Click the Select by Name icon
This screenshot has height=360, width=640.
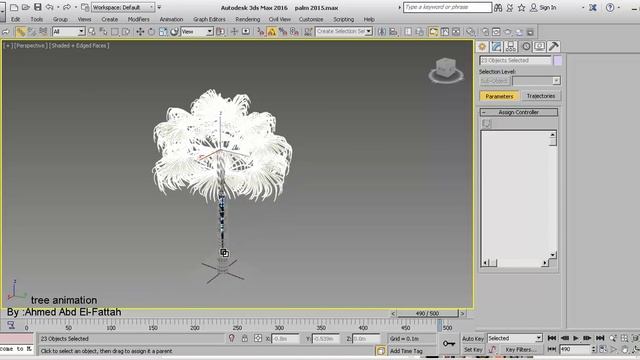click(x=103, y=31)
